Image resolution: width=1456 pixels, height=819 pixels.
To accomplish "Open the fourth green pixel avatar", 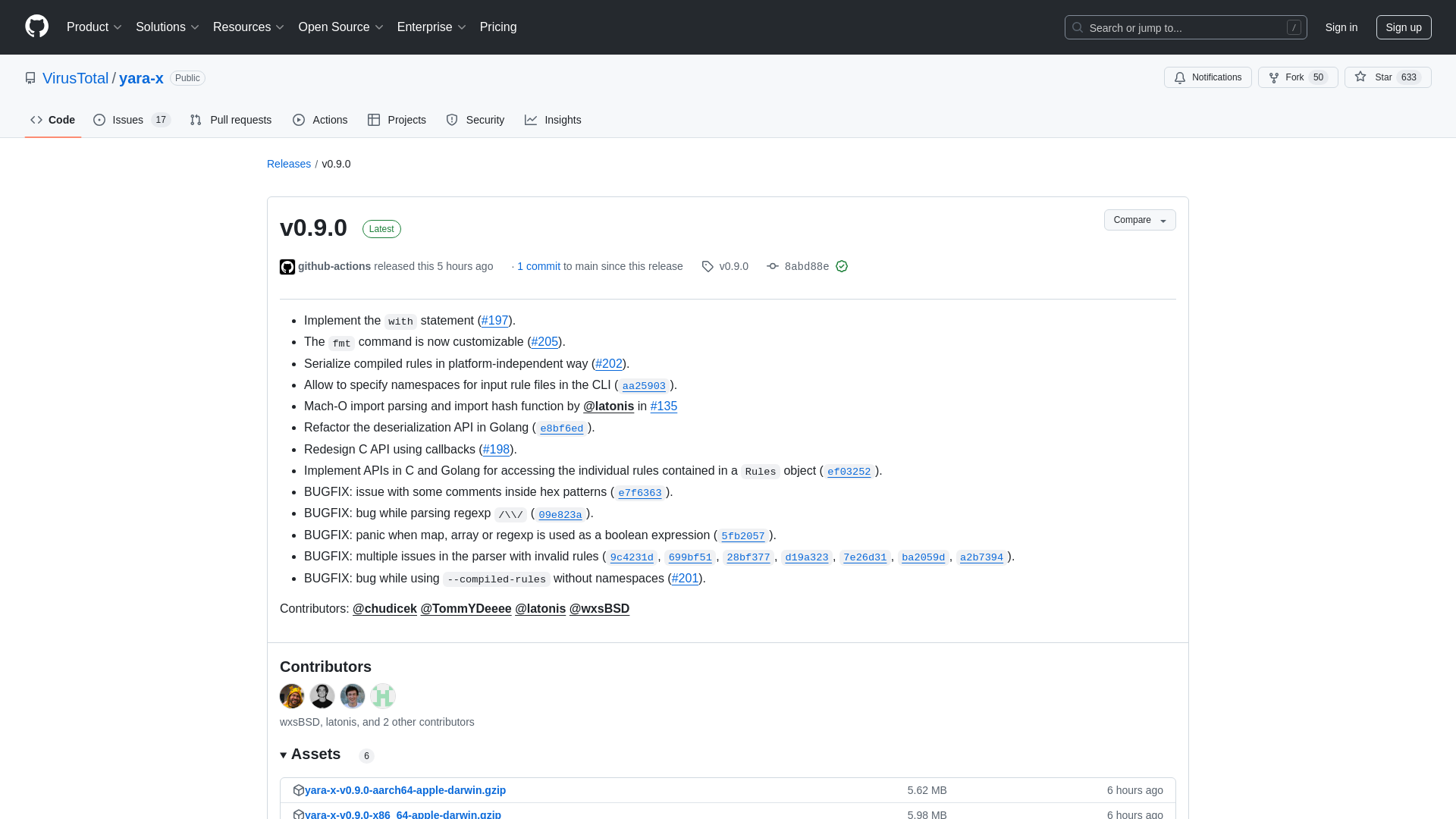I will point(383,696).
